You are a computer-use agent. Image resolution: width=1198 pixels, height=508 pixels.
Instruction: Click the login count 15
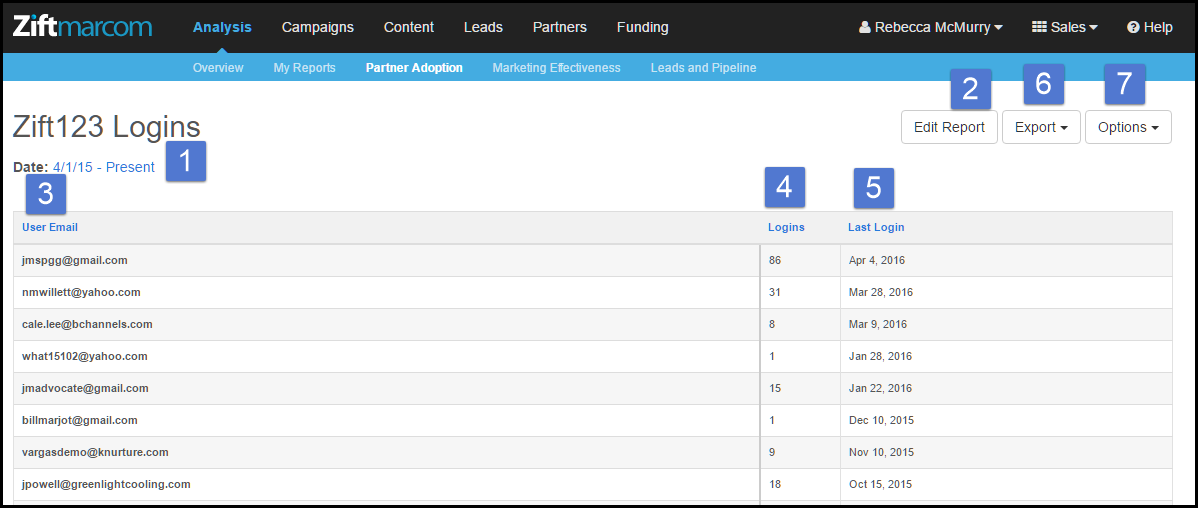click(x=775, y=389)
